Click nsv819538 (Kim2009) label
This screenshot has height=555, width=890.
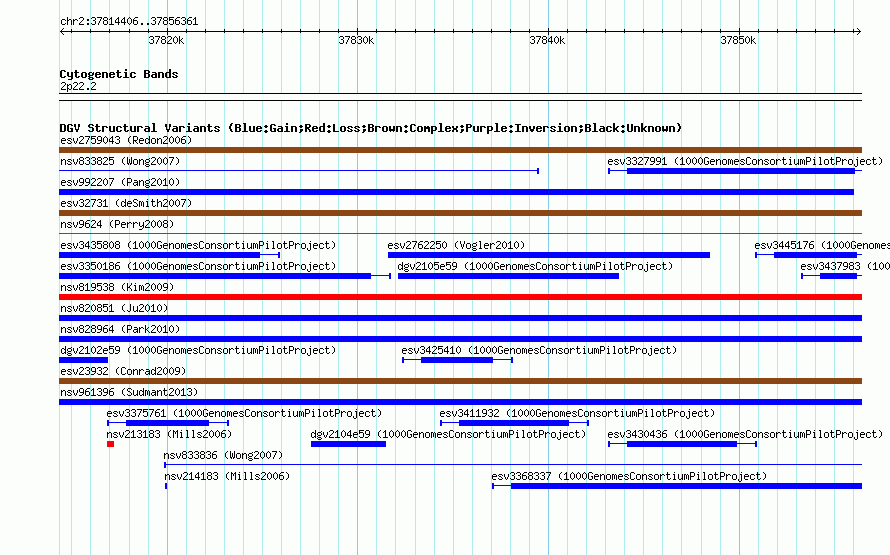(x=117, y=287)
